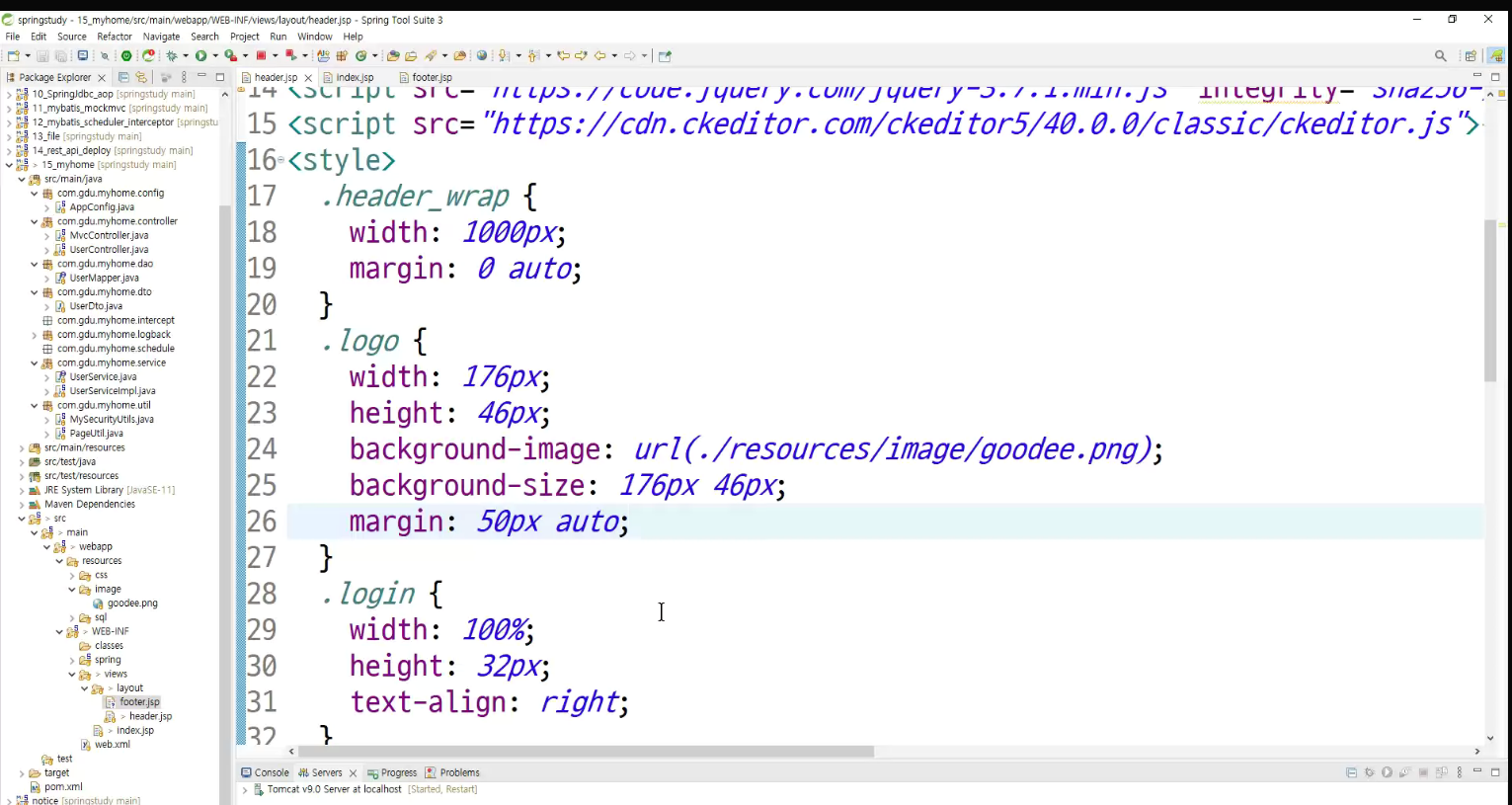
Task: Select pom.xml in the project tree
Action: click(x=63, y=787)
